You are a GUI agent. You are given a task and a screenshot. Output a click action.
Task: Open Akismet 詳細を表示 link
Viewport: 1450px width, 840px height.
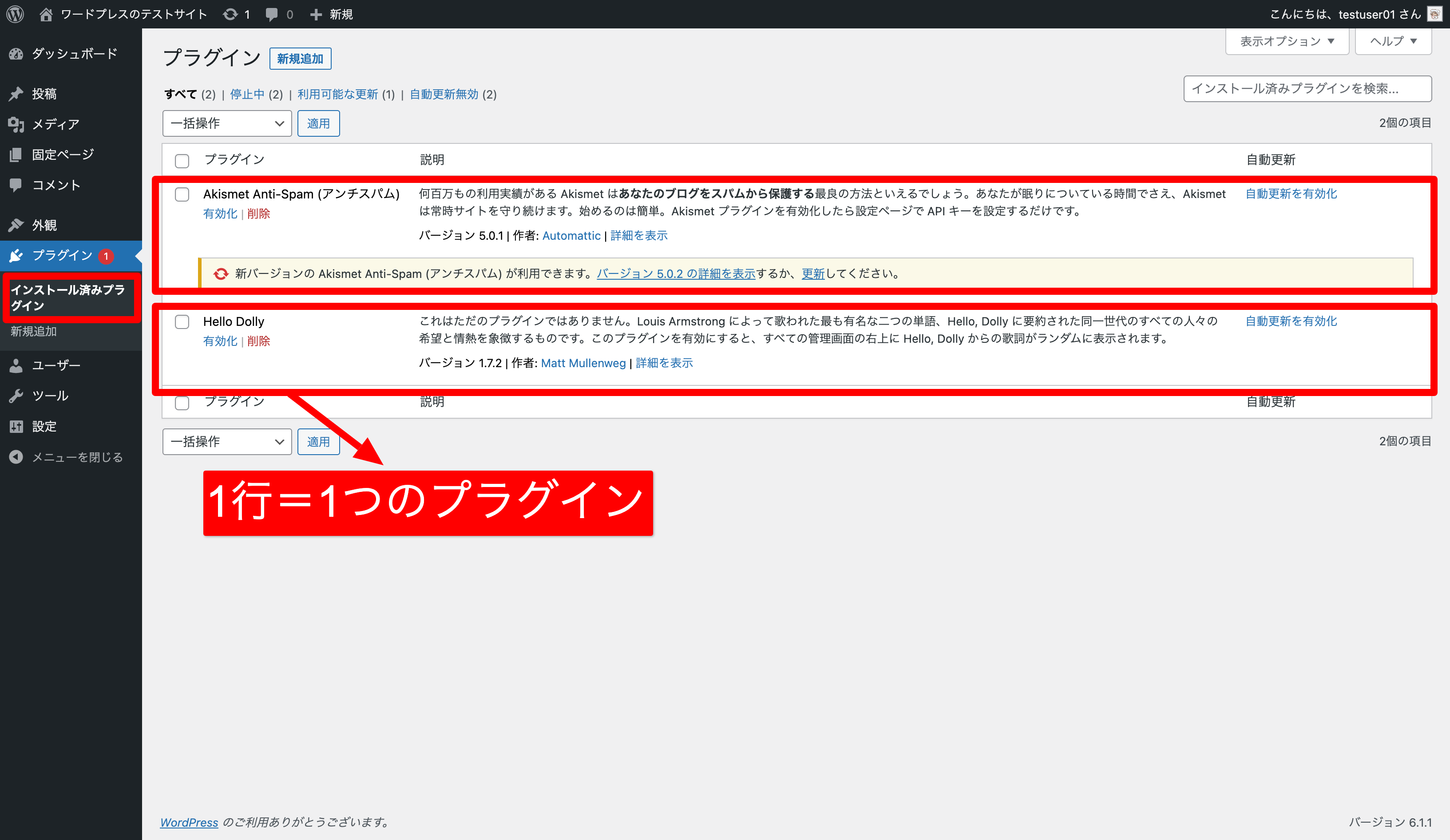click(639, 236)
